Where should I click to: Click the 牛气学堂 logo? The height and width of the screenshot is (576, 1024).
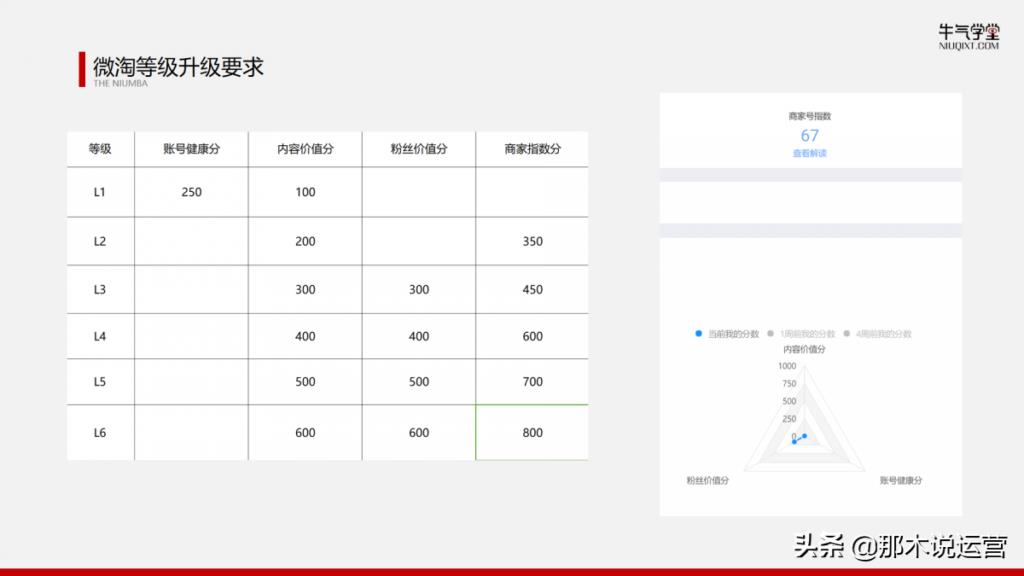968,37
